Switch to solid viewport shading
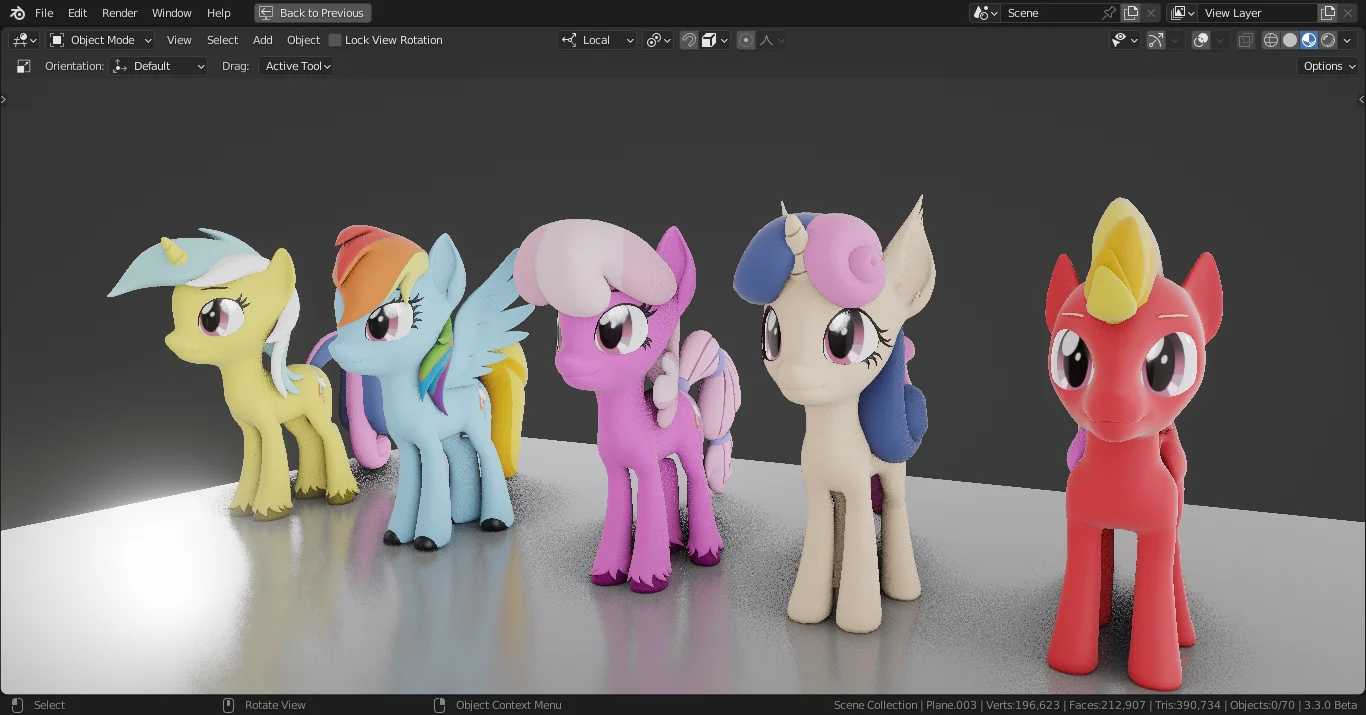The width and height of the screenshot is (1366, 715). point(1290,40)
